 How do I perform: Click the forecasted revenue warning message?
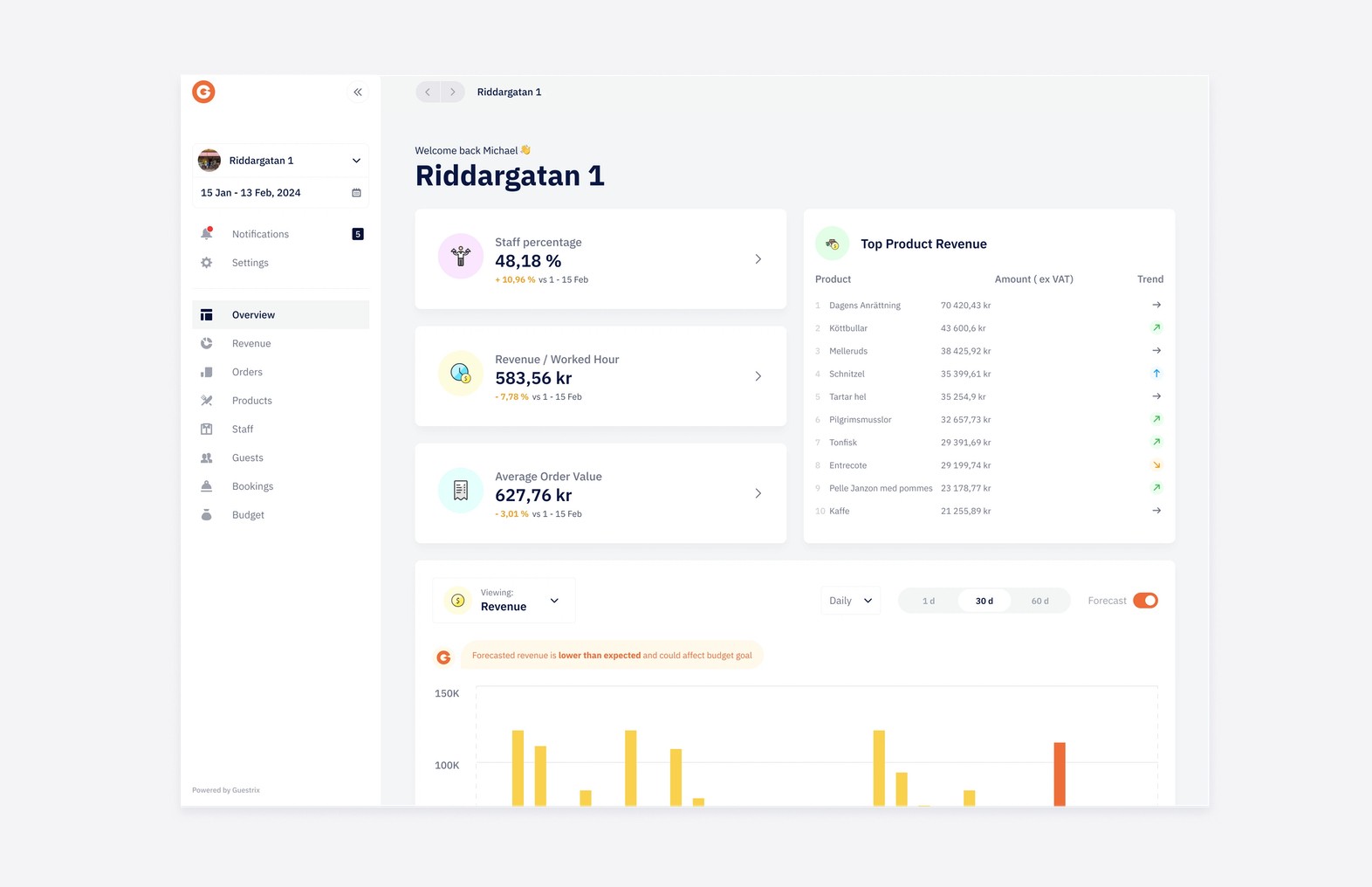click(612, 656)
